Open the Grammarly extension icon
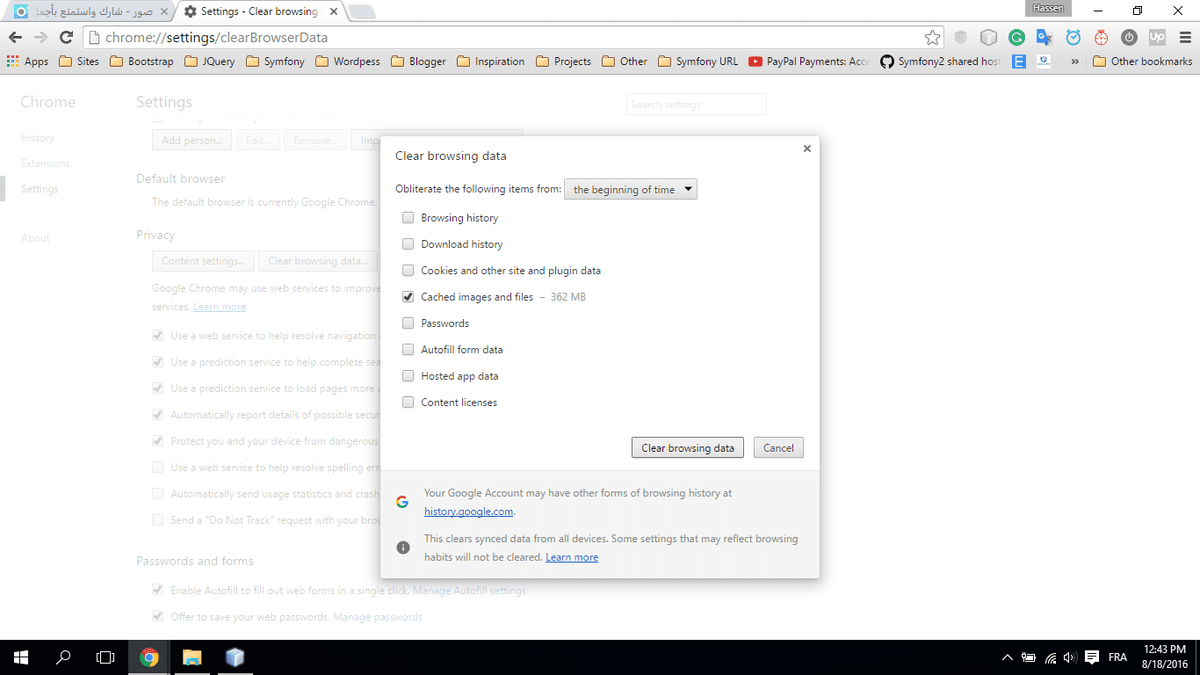Screen dimensions: 1200x675 [x=1016, y=37]
